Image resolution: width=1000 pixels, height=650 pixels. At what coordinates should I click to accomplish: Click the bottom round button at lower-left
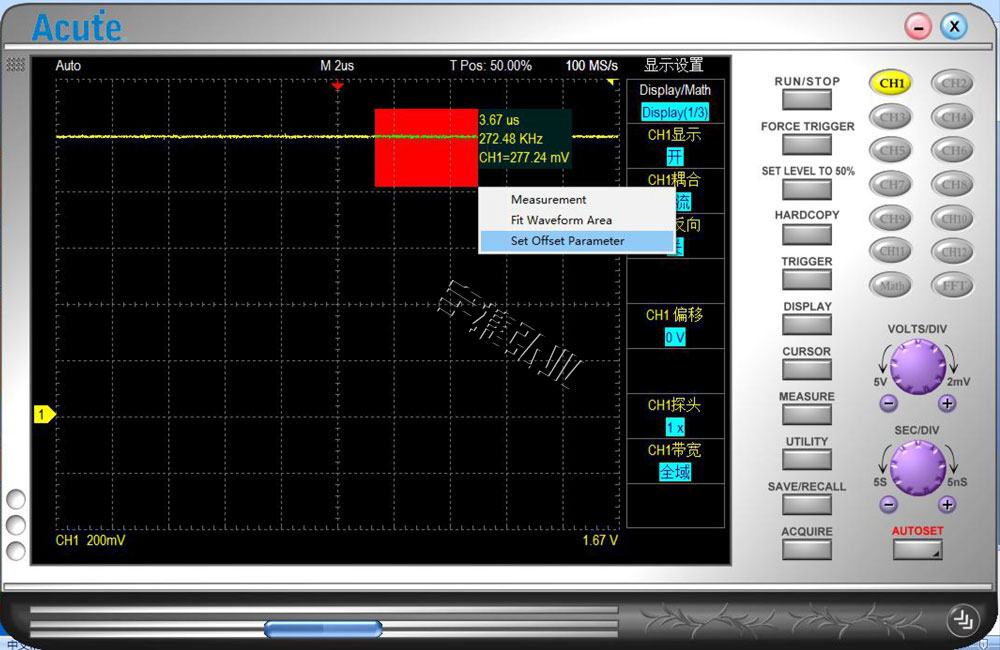pos(15,550)
